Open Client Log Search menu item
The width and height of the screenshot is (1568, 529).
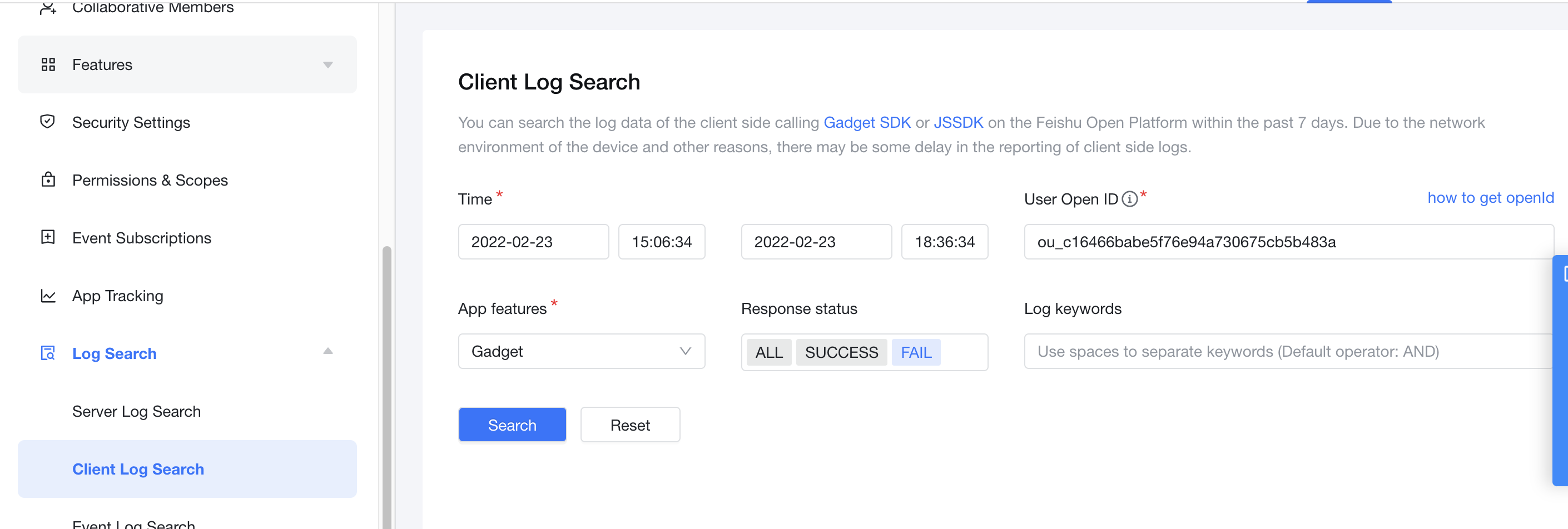pyautogui.click(x=138, y=469)
